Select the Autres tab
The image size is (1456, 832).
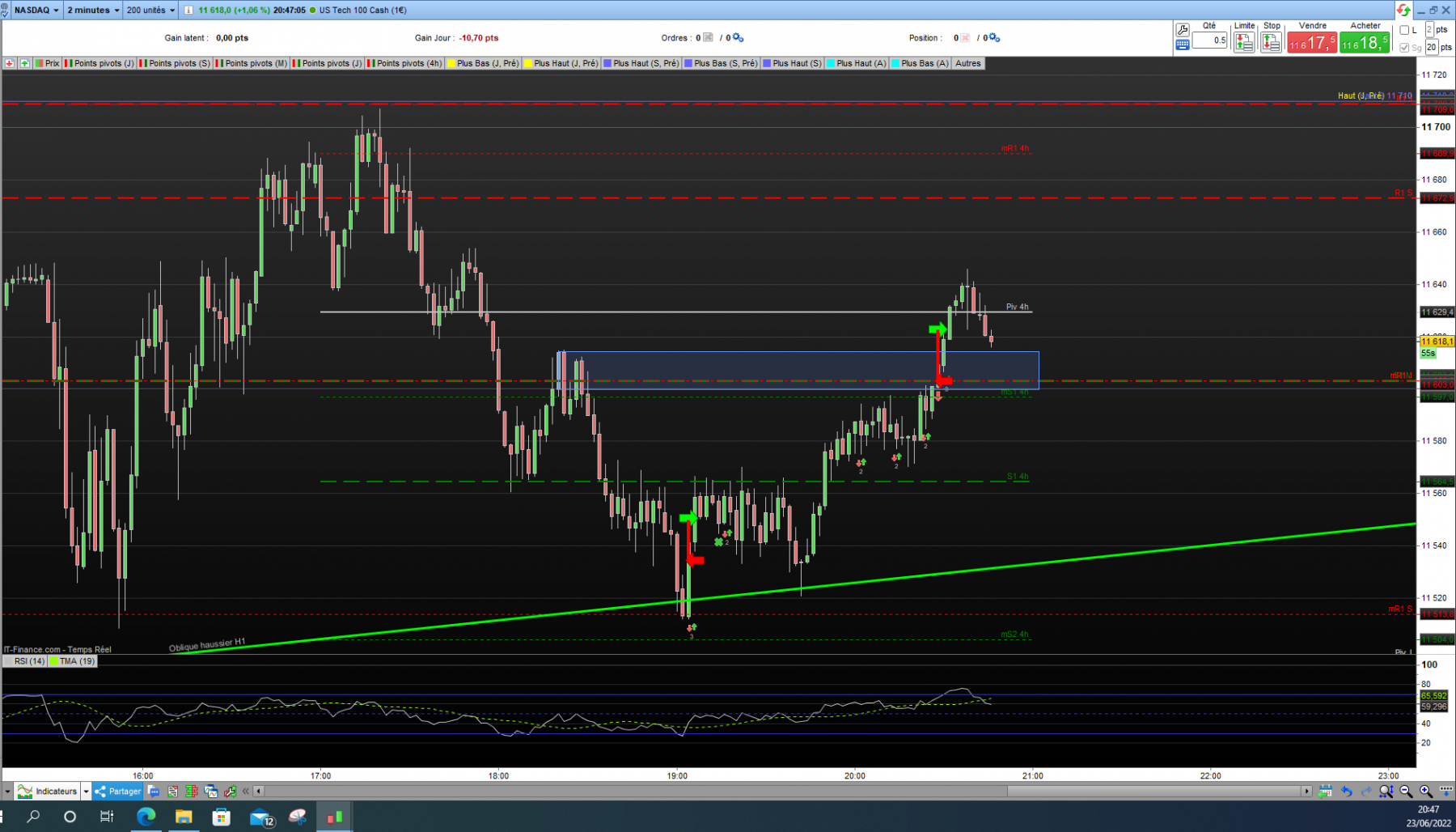967,63
